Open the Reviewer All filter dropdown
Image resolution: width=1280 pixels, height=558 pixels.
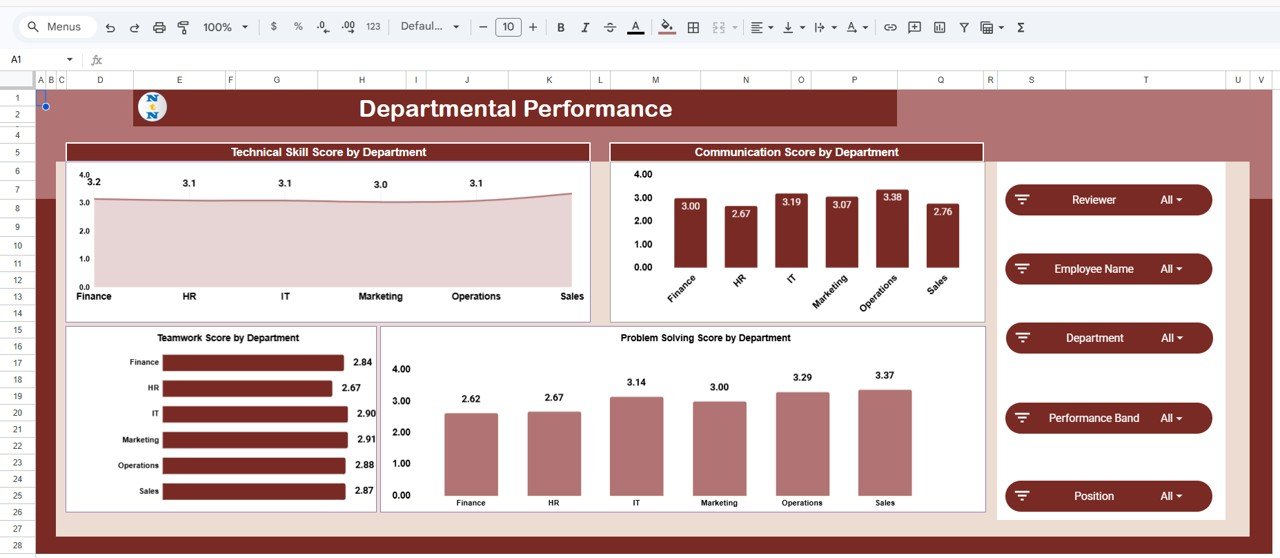pos(1171,200)
